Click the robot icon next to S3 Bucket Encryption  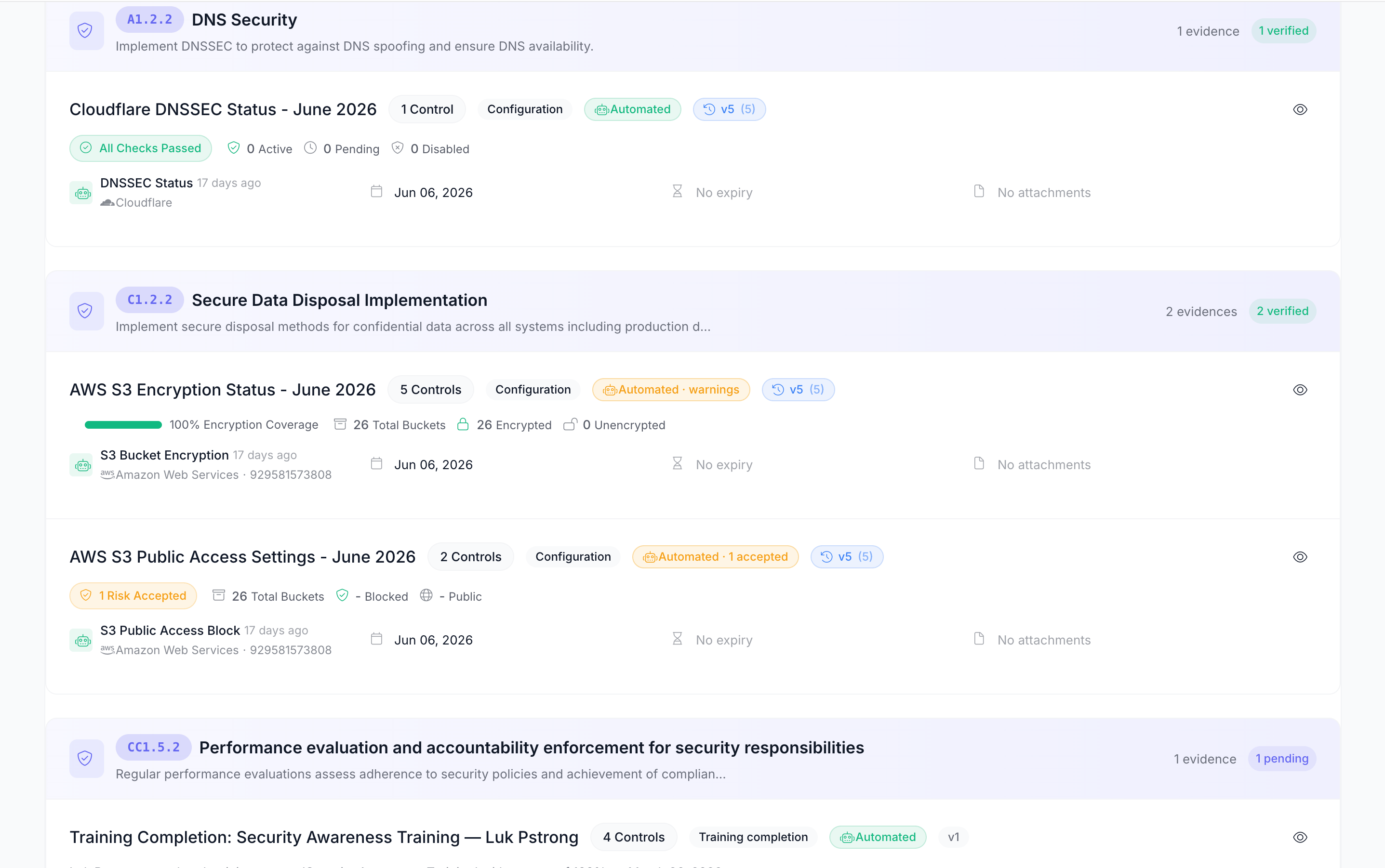coord(81,465)
